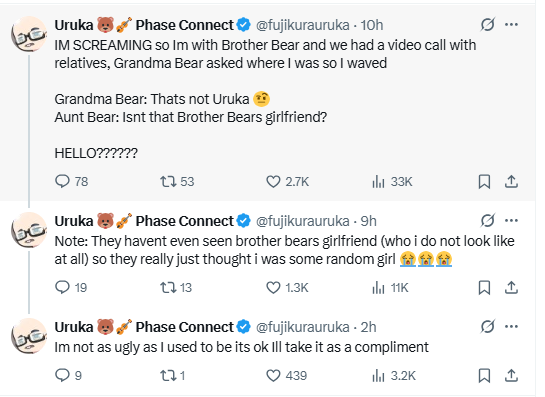Open Uruka Phase Connect display name on 2h tweet
Screen dimensions: 545x397
tap(144, 327)
